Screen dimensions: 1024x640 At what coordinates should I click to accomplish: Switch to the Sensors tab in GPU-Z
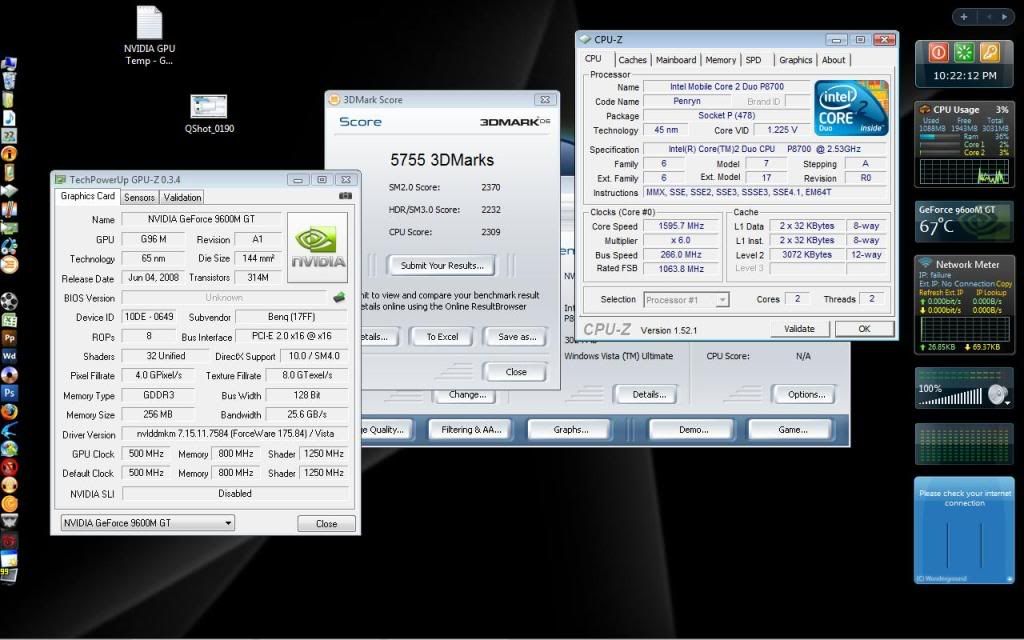click(139, 197)
